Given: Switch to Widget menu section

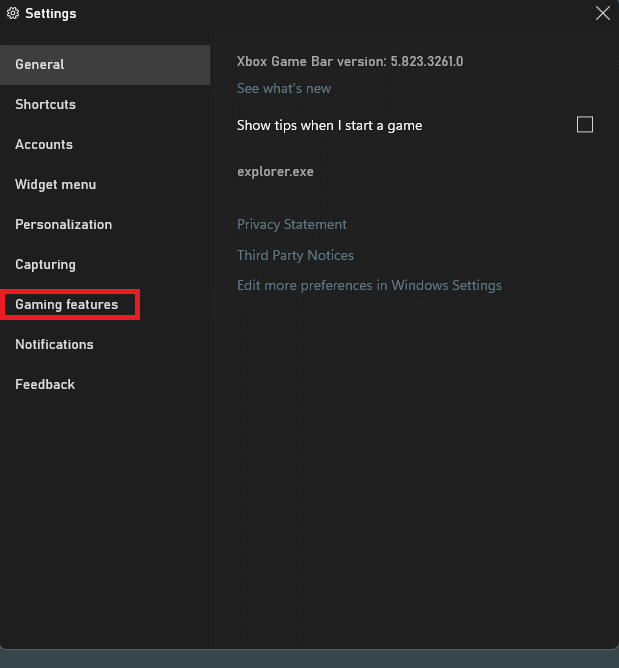Looking at the screenshot, I should pyautogui.click(x=105, y=184).
